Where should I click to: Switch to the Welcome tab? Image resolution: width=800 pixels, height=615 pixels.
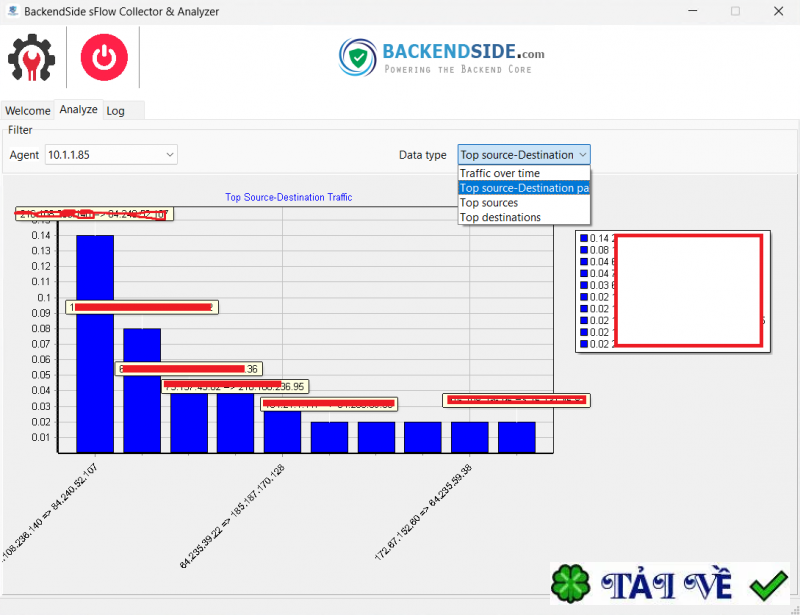28,110
